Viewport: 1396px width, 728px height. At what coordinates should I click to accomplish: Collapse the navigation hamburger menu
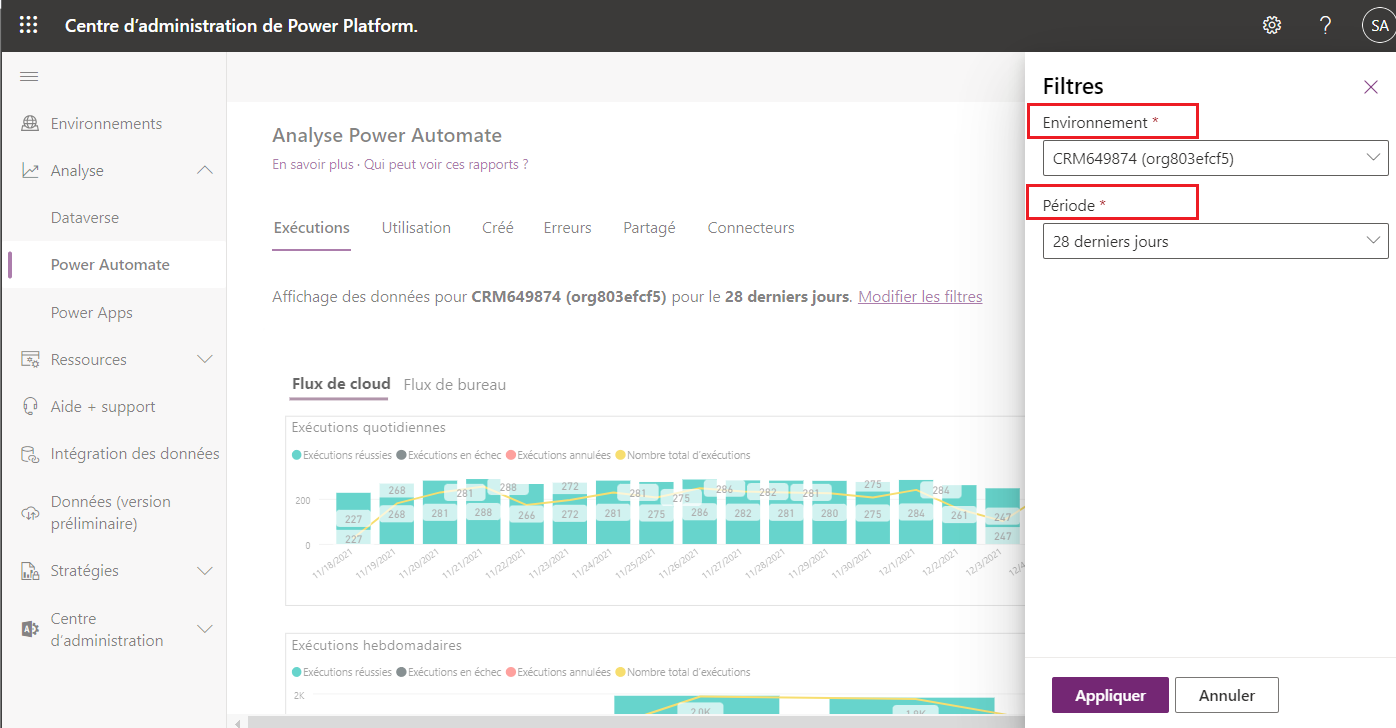pos(29,77)
